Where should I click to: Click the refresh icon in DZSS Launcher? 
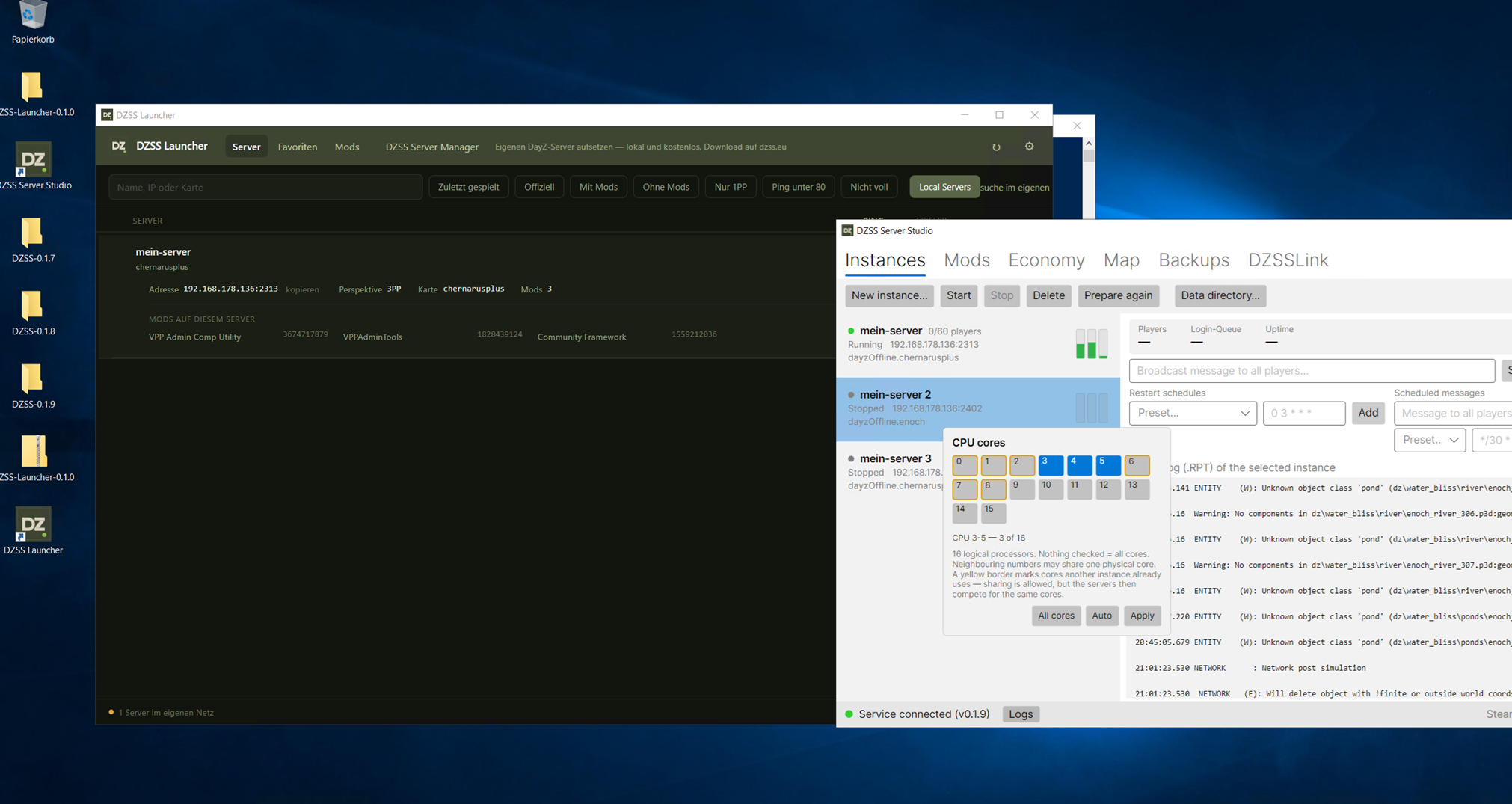click(996, 147)
